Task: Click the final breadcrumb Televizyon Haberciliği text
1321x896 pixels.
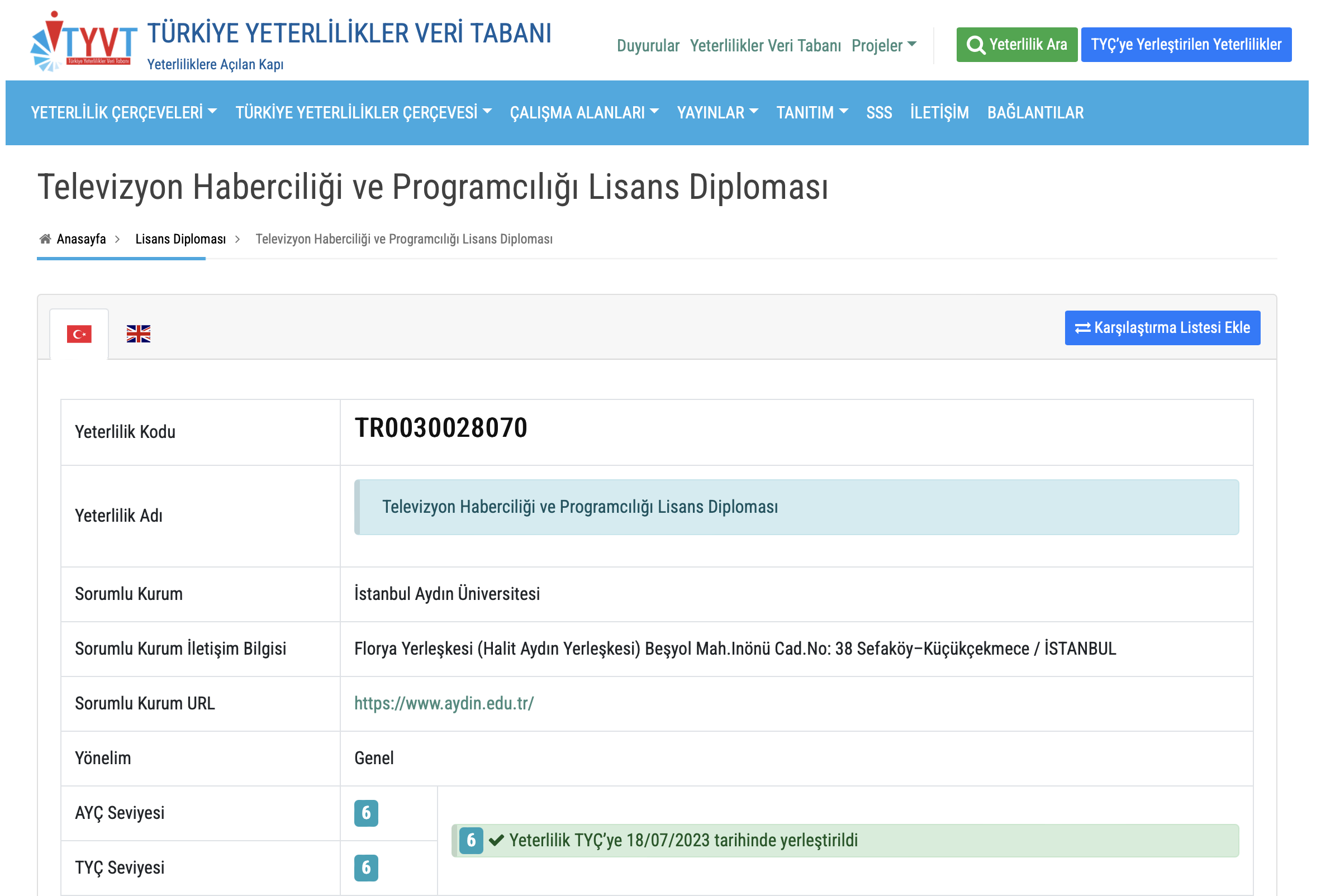Action: click(404, 239)
